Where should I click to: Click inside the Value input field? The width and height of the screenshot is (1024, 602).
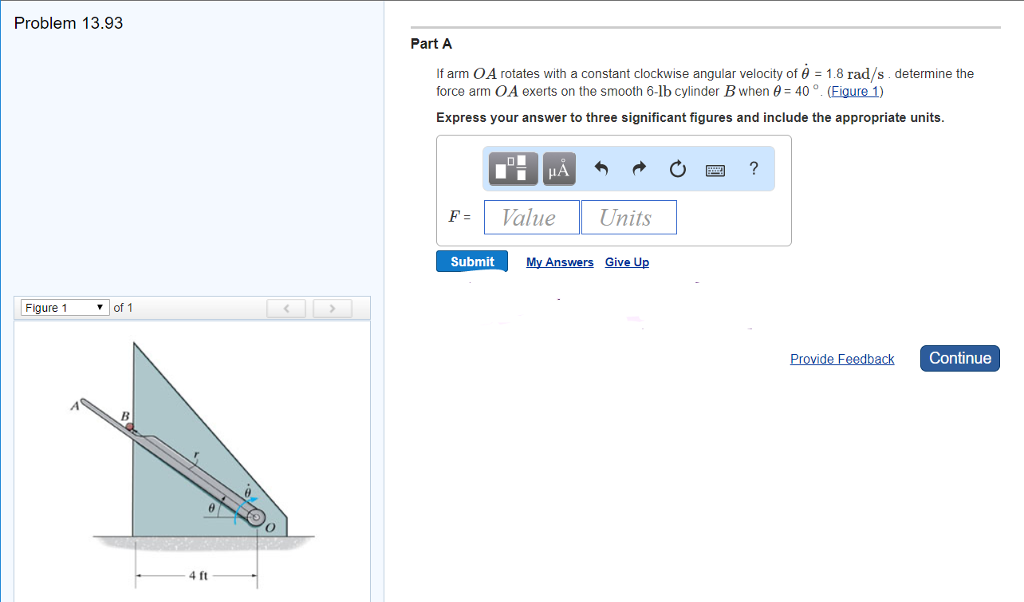[531, 217]
